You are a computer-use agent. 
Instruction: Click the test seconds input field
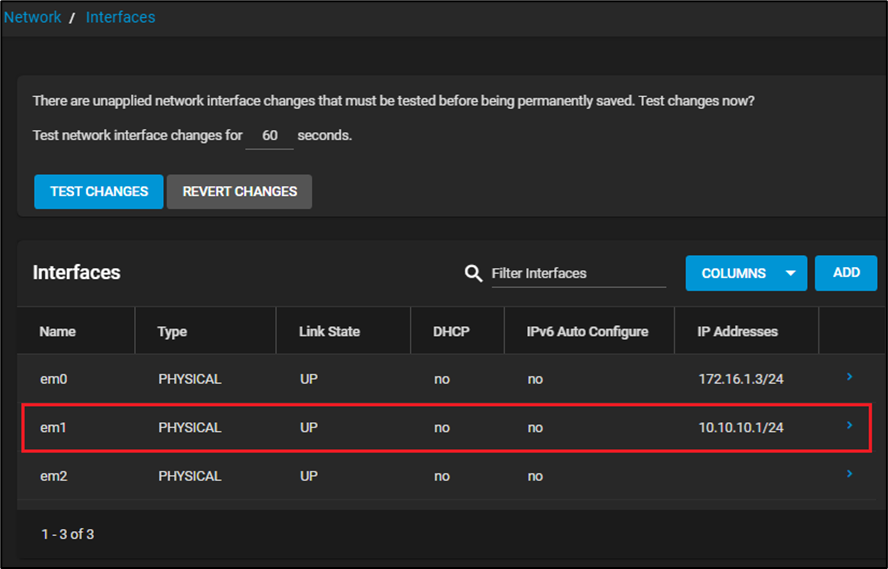[269, 135]
